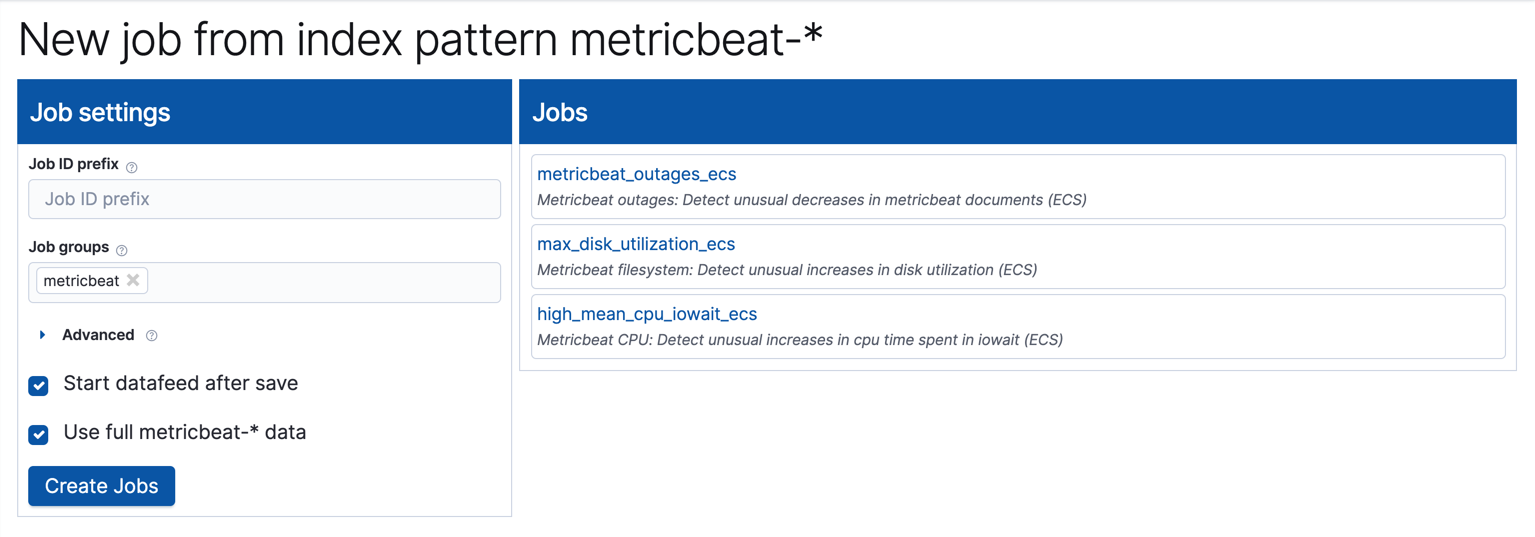Click the metricbeat tag label text

coord(81,281)
